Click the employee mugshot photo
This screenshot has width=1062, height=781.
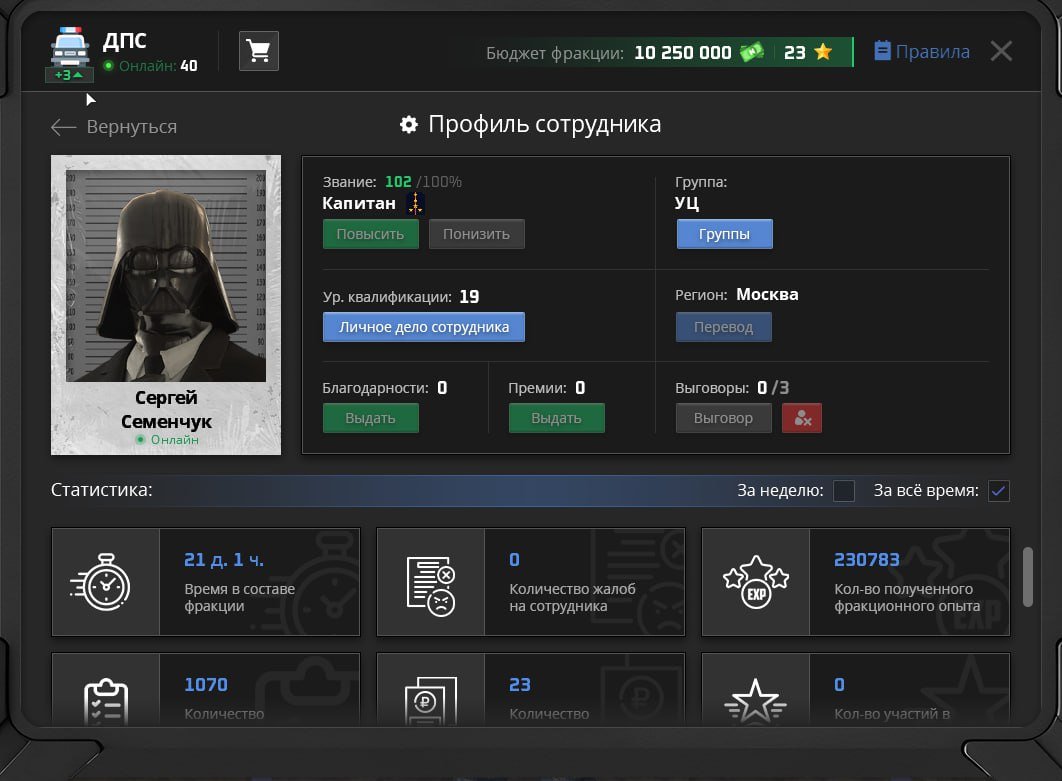[166, 275]
